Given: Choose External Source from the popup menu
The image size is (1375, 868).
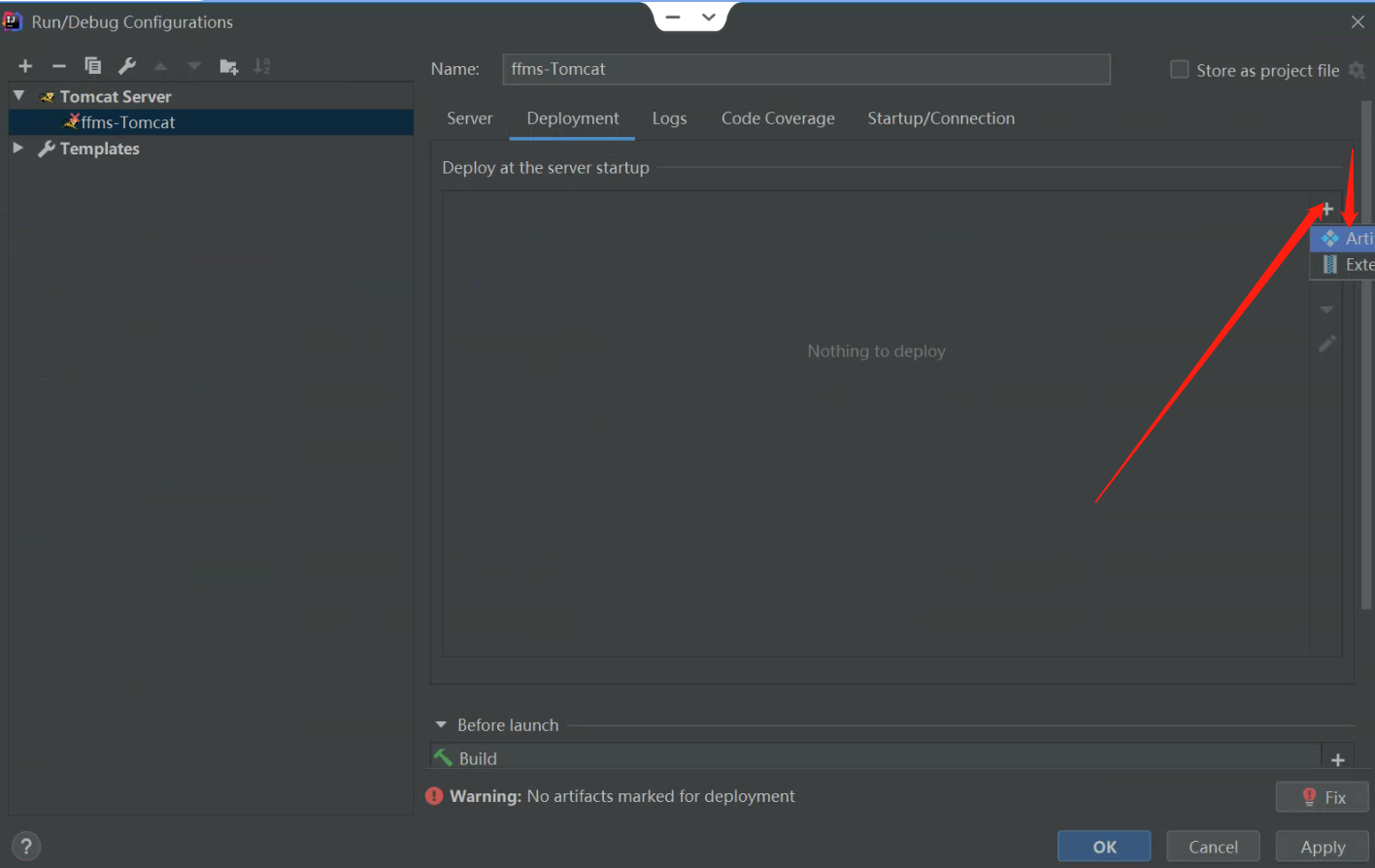Looking at the screenshot, I should [x=1343, y=264].
